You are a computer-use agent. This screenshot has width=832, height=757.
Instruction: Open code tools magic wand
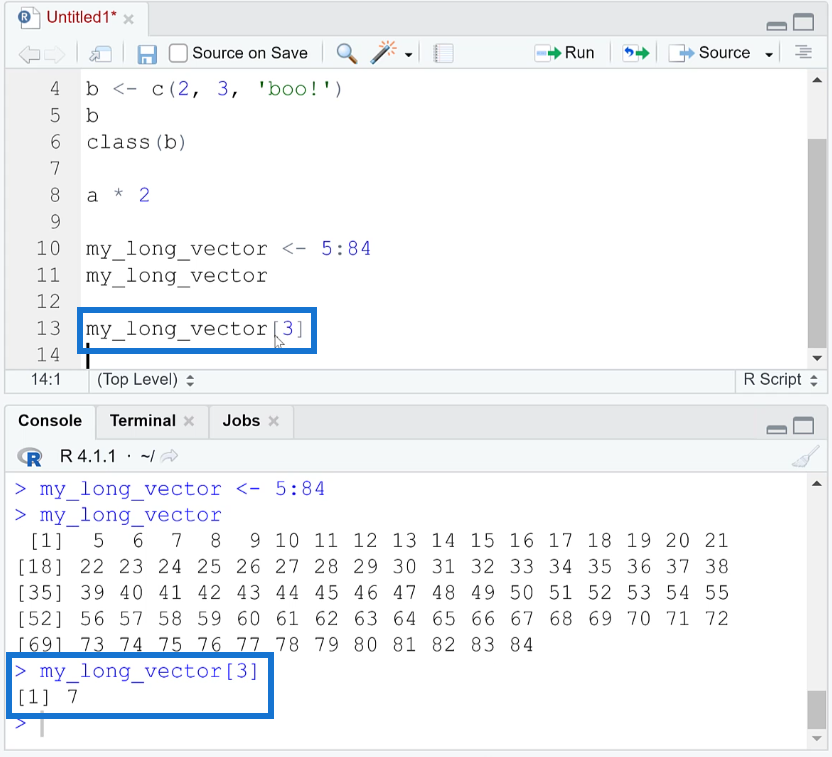click(x=384, y=53)
